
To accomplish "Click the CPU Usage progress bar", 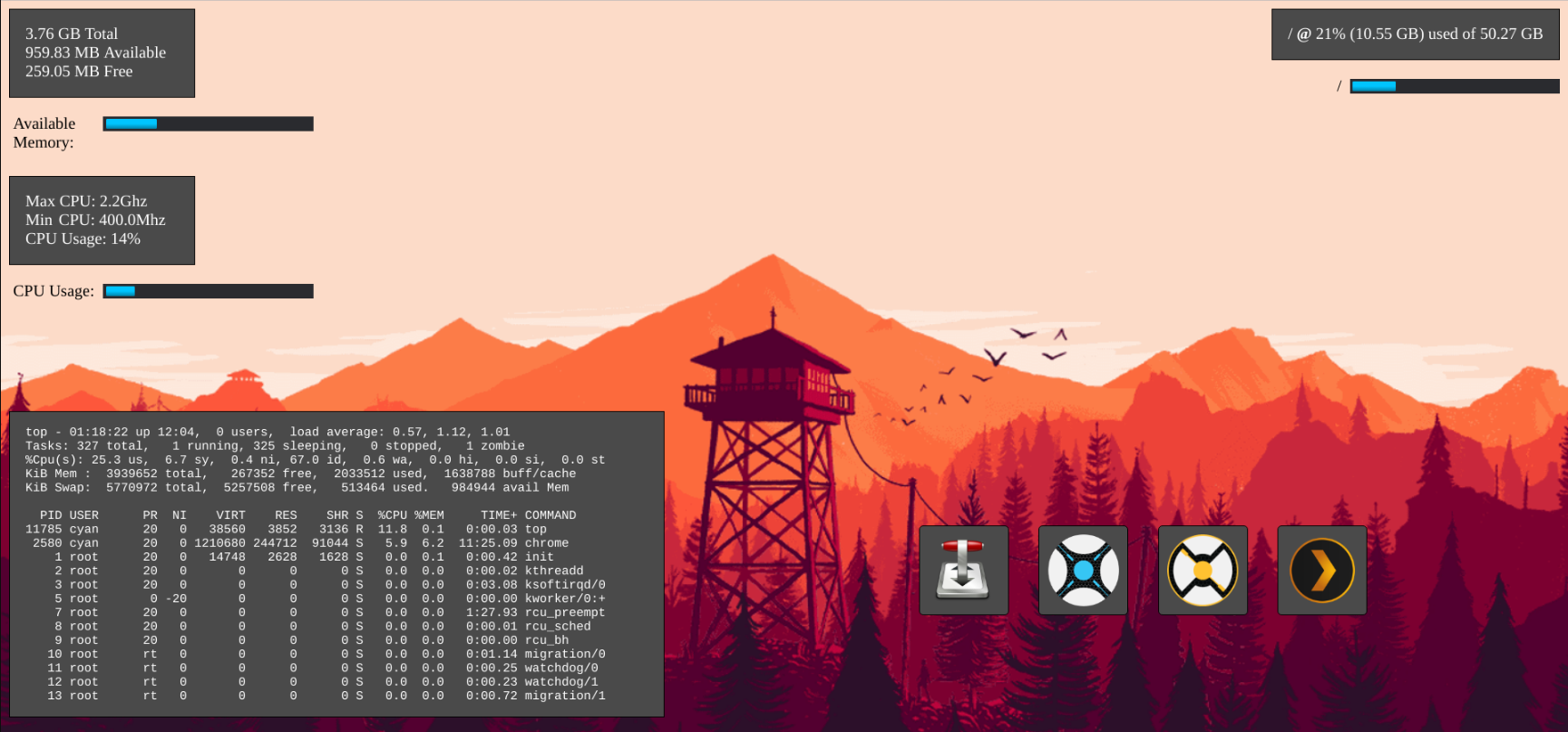I will pos(209,291).
